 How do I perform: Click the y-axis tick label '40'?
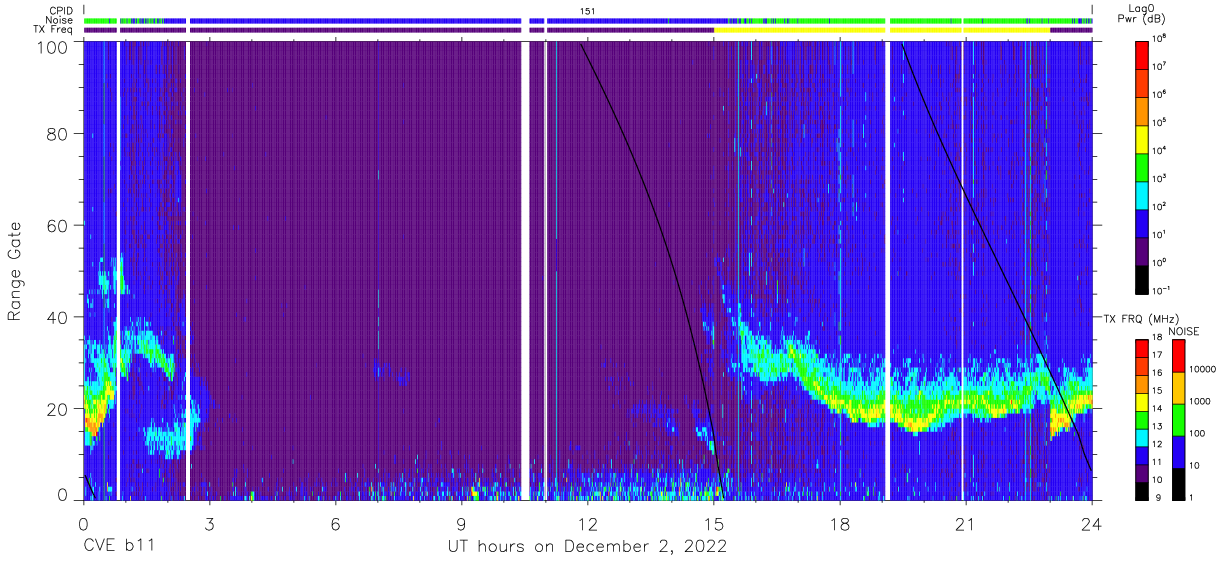coord(58,317)
